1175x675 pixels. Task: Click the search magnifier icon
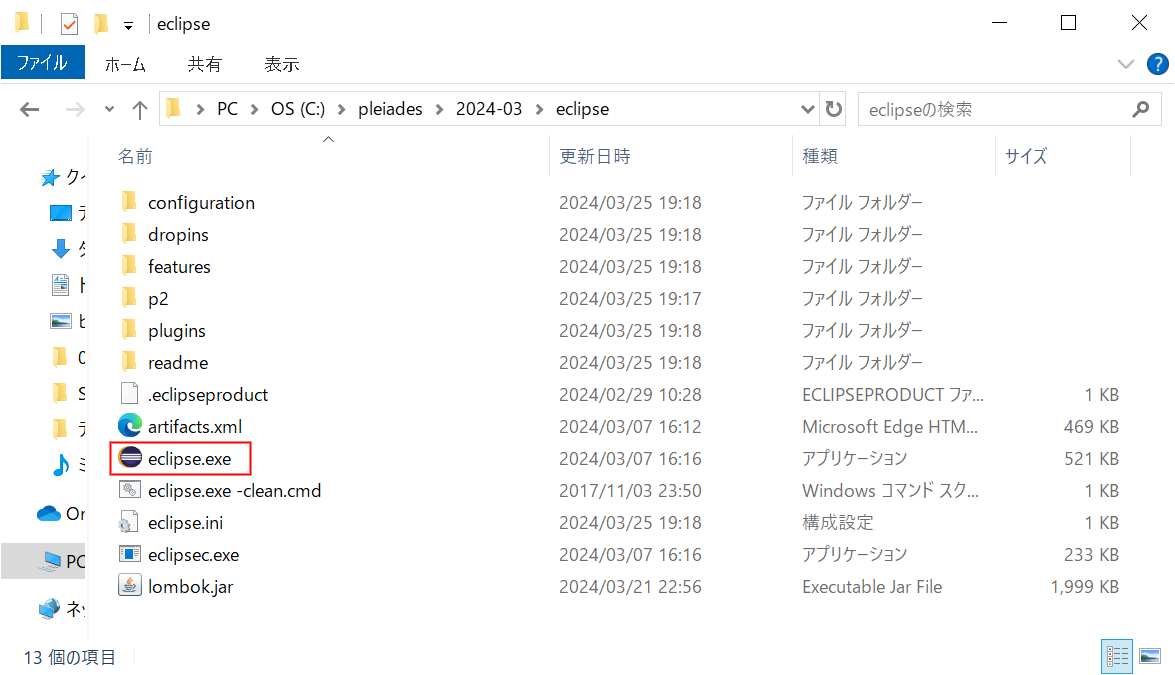click(1141, 109)
